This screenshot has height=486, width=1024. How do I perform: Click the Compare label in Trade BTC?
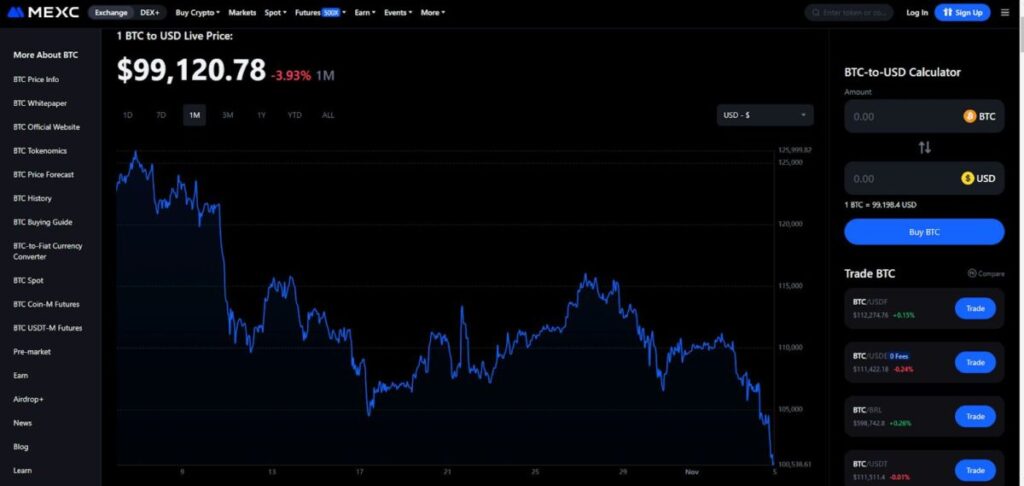tap(991, 274)
